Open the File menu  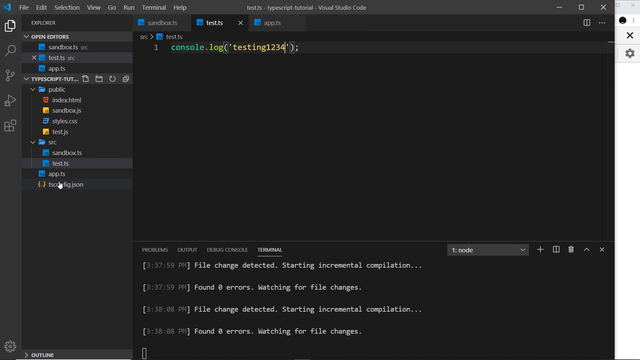click(24, 7)
